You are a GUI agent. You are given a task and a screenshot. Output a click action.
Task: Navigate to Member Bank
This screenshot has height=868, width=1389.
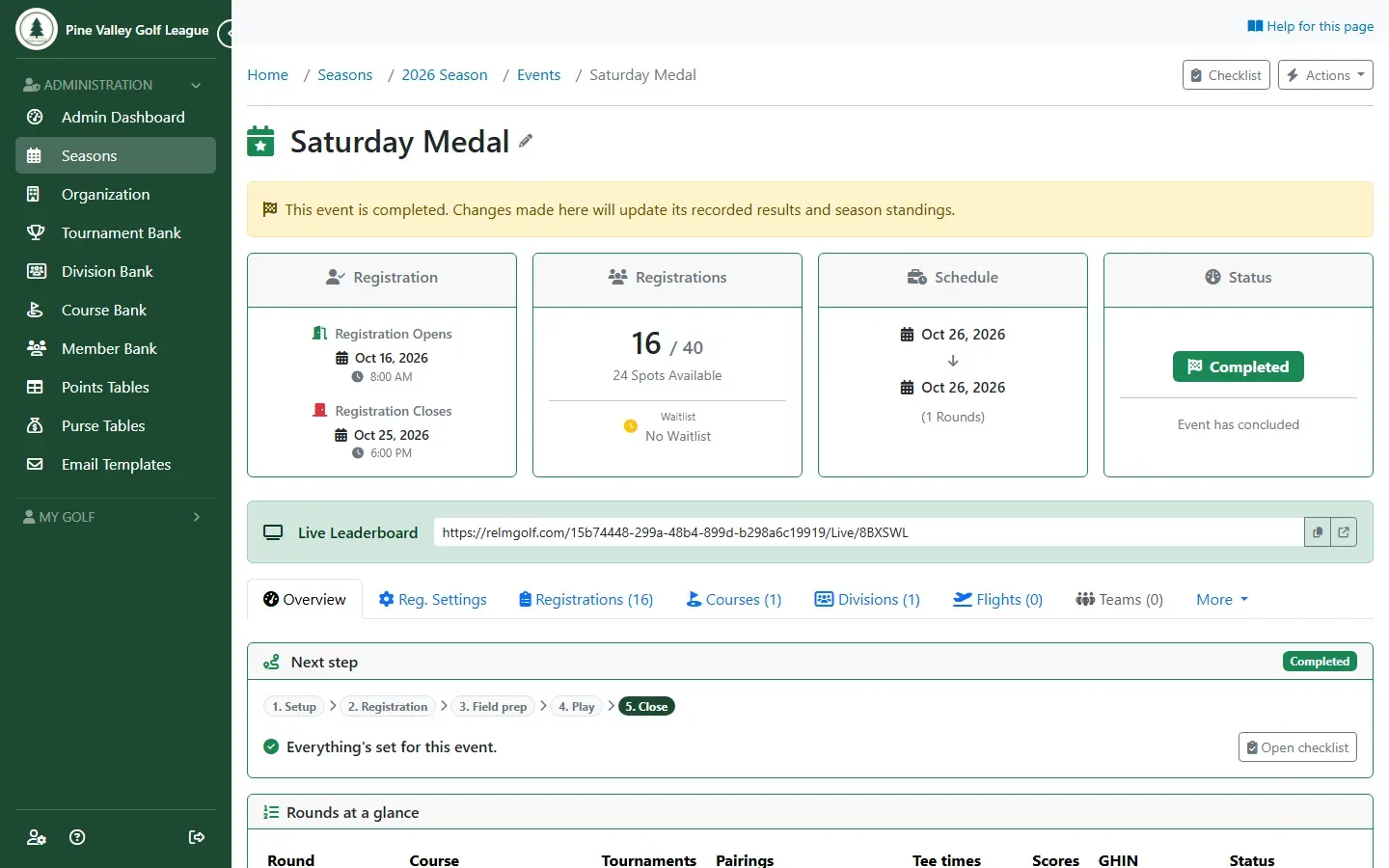click(116, 348)
